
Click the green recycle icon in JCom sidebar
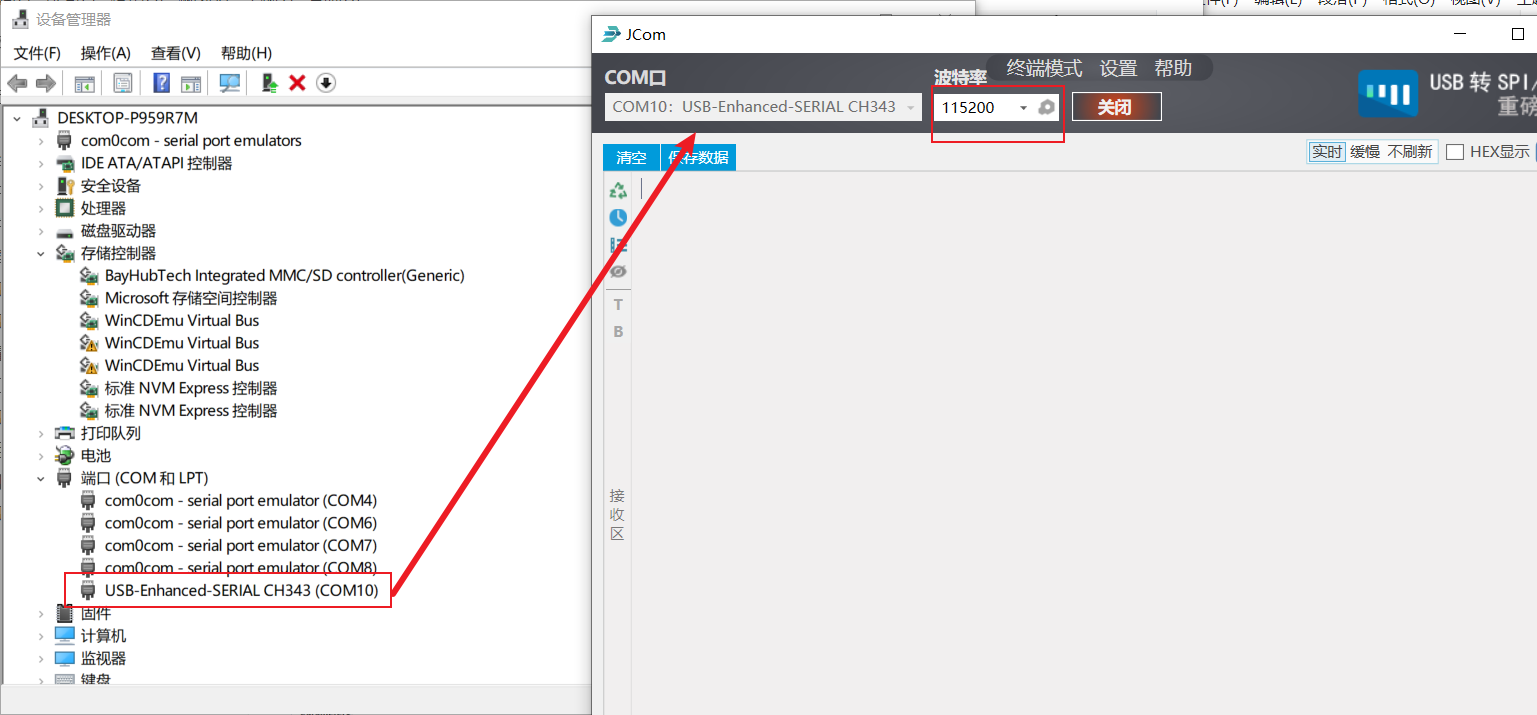[618, 190]
